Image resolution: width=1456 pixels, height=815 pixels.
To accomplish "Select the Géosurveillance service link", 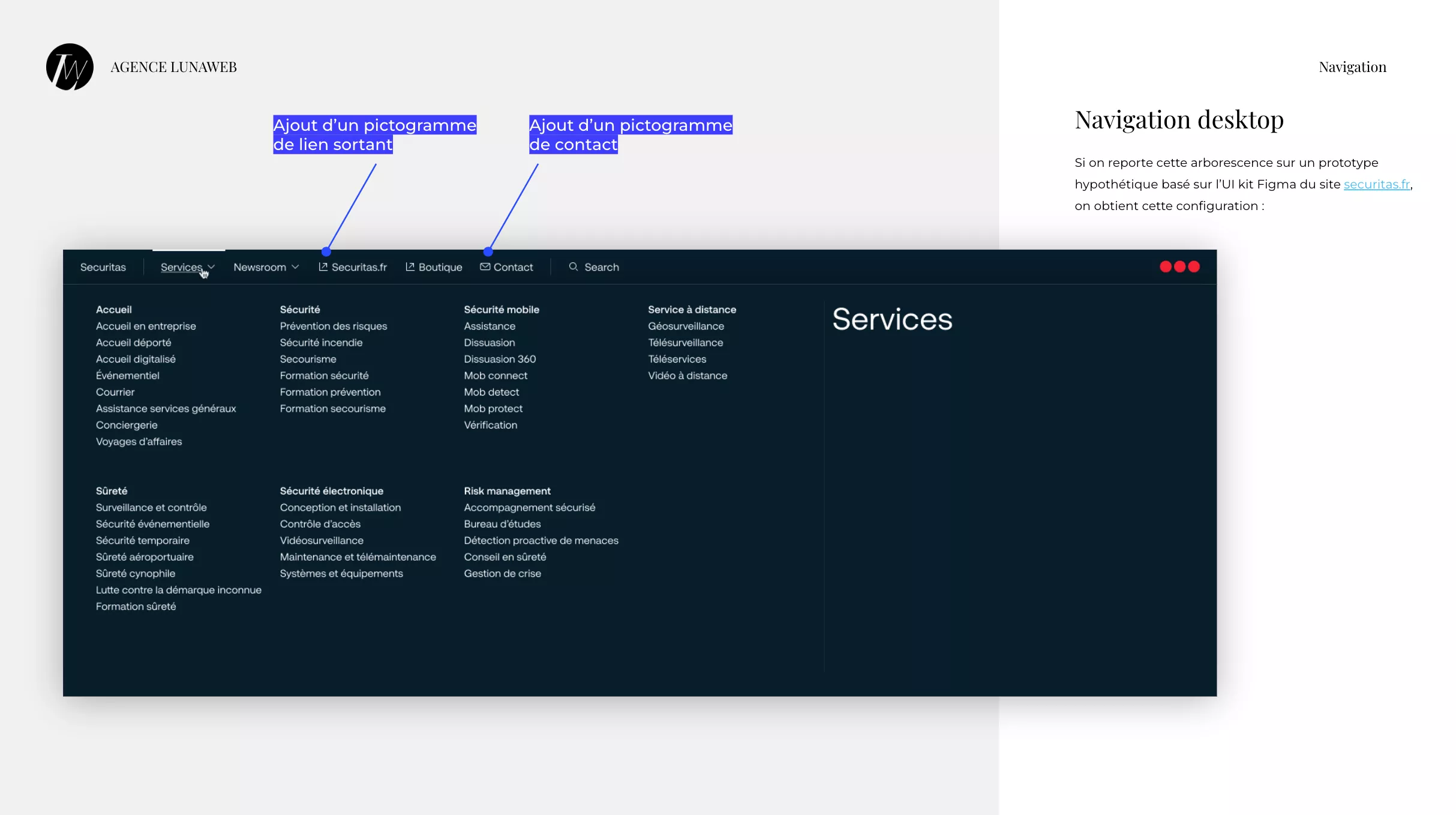I will (686, 326).
